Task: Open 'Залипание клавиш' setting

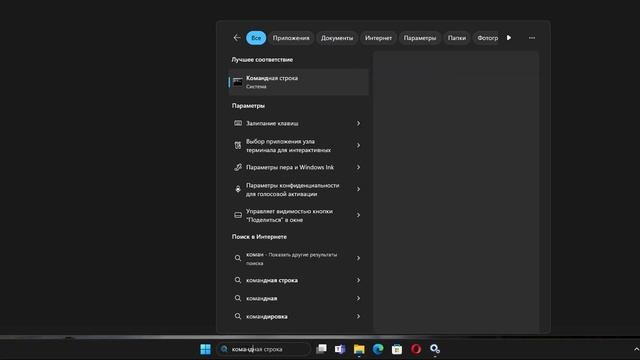Action: [x=298, y=123]
